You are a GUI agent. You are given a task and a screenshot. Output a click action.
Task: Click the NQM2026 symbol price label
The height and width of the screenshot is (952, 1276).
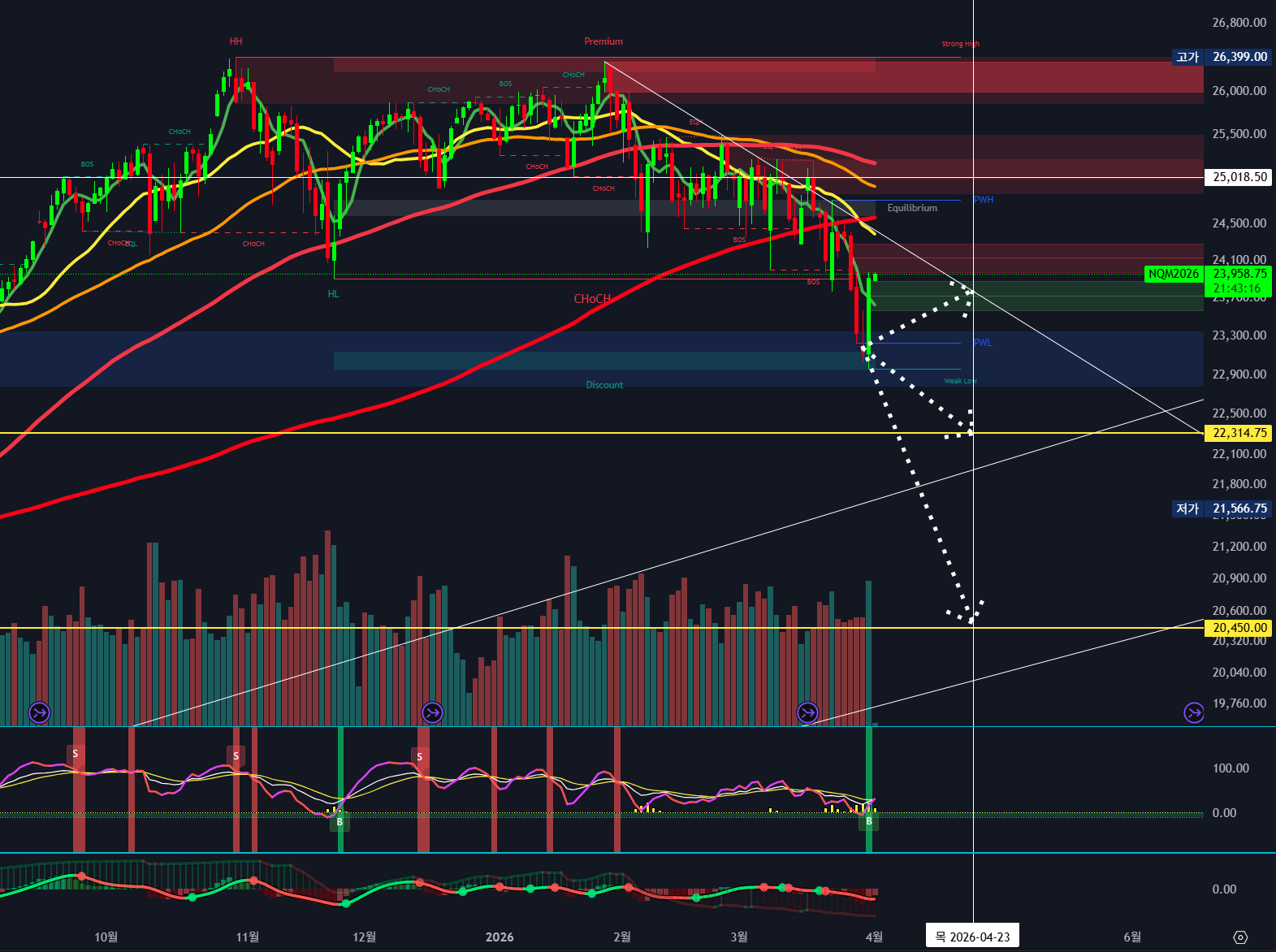1173,274
